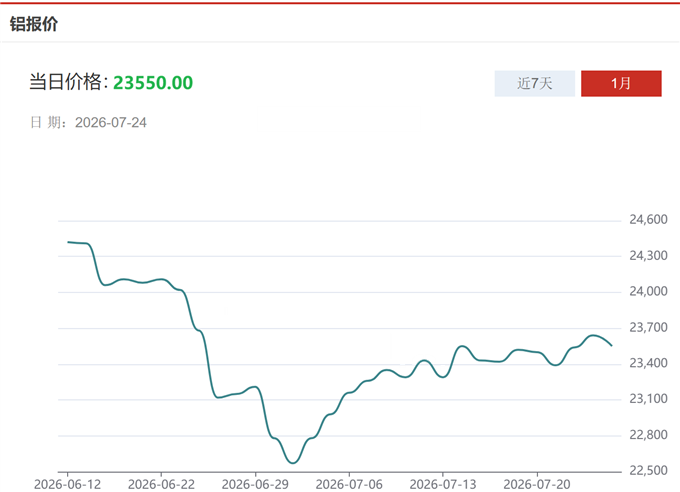Viewport: 680px width, 492px height.
Task: Click the lowest trough of the price line
Action: tap(293, 463)
